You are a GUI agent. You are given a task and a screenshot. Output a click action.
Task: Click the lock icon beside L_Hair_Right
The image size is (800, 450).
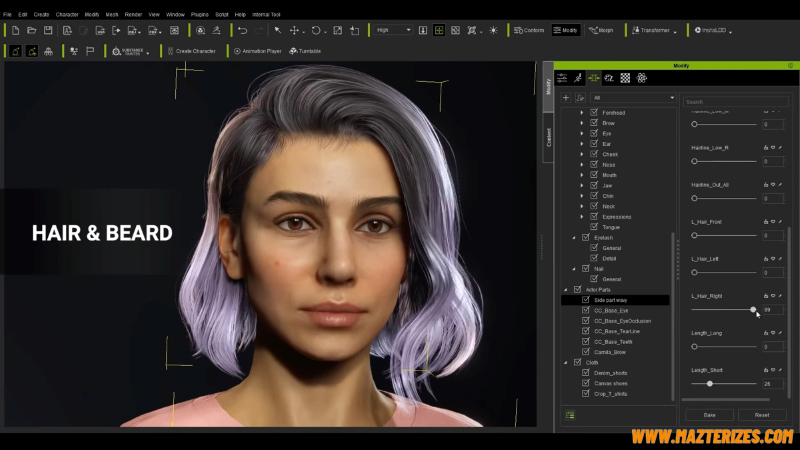[766, 296]
